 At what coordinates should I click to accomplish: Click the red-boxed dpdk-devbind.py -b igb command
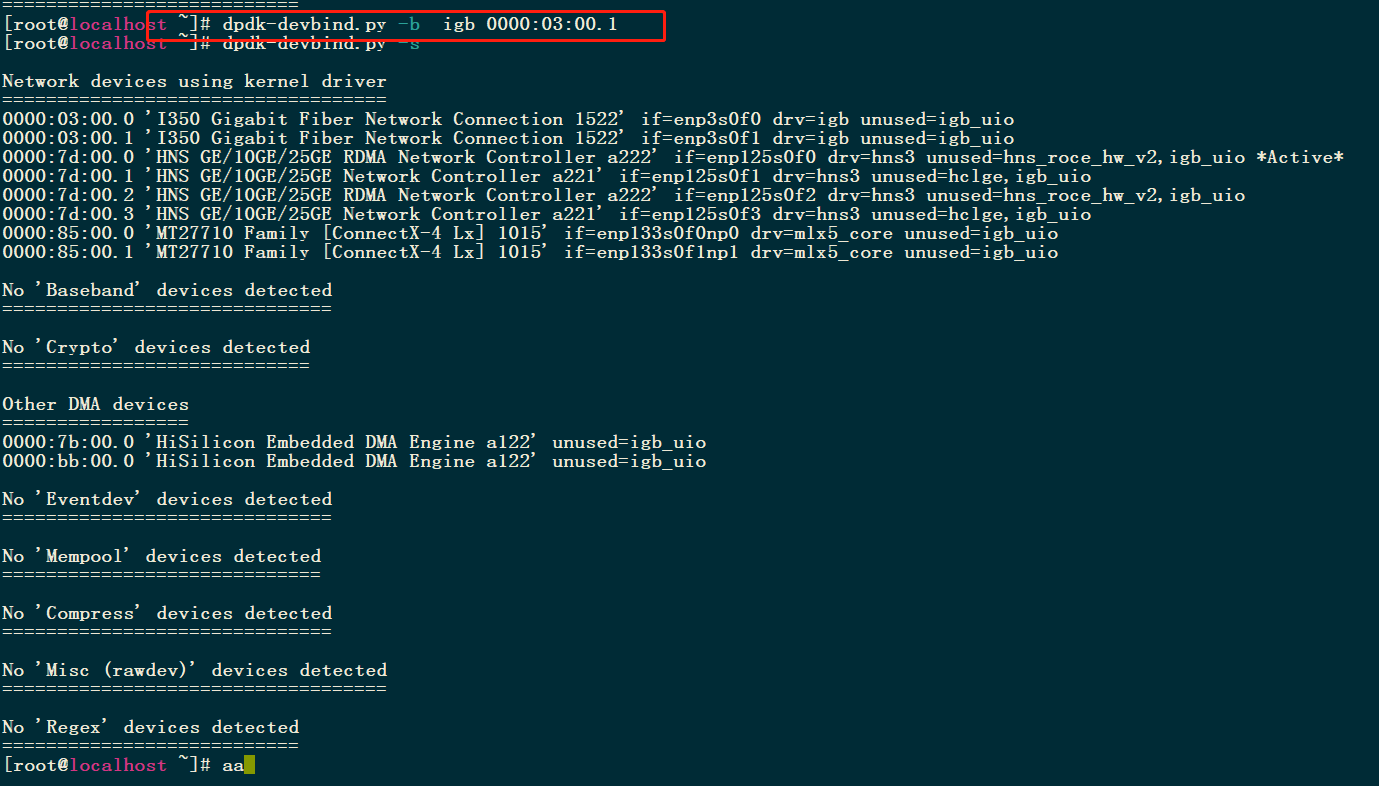(x=419, y=24)
